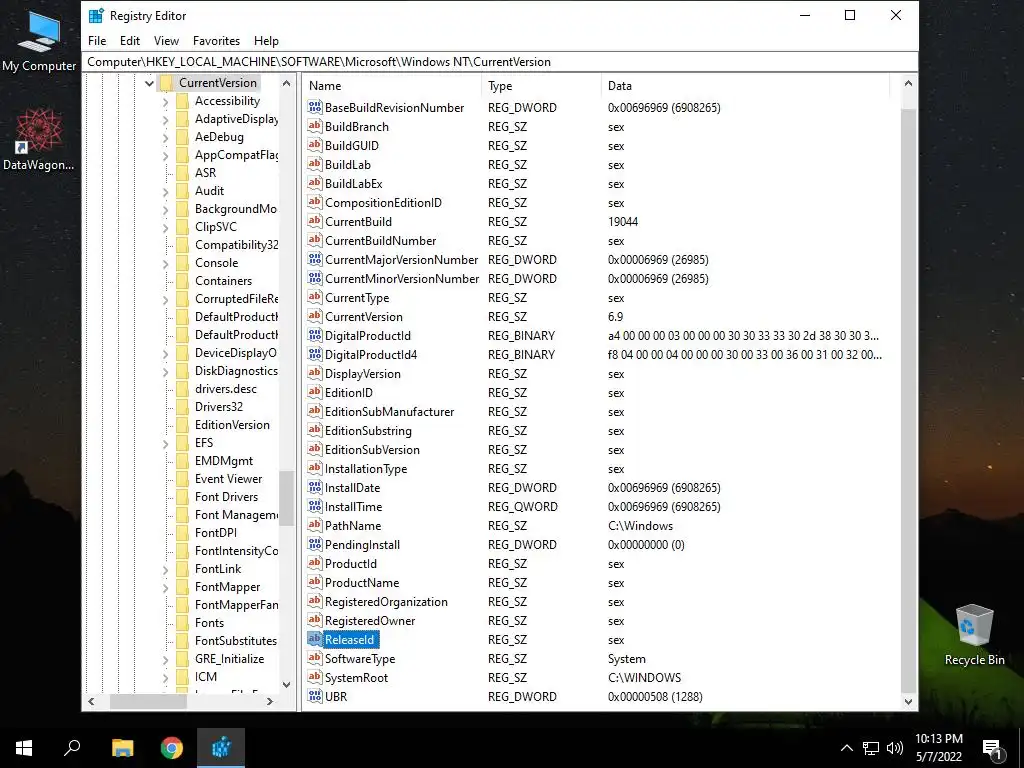Expand the EFS tree node
The height and width of the screenshot is (768, 1024).
pos(165,443)
